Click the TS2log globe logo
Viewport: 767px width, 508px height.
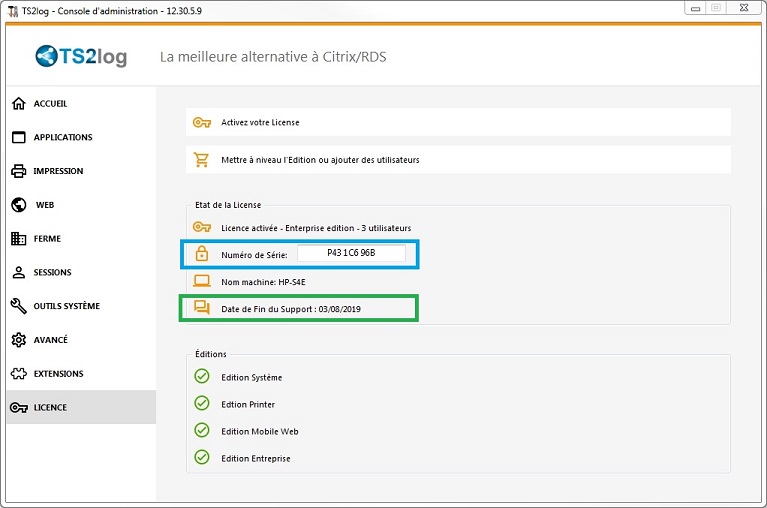[46, 56]
